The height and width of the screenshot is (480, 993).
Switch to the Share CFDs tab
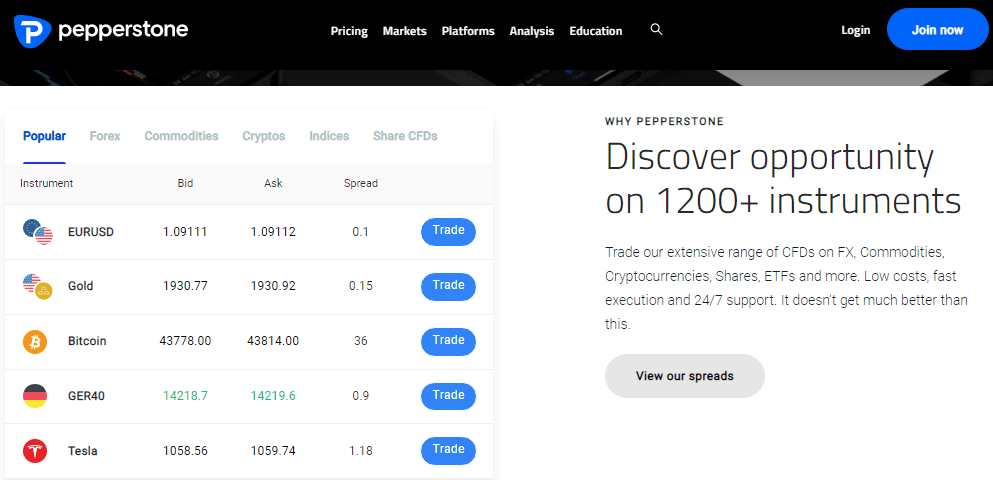click(x=405, y=136)
